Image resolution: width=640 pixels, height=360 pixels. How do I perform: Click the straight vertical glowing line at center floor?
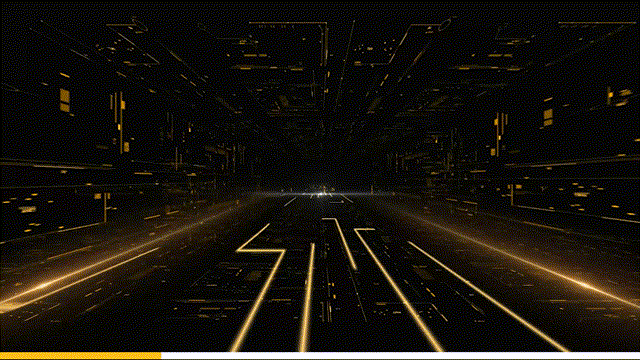click(307, 297)
